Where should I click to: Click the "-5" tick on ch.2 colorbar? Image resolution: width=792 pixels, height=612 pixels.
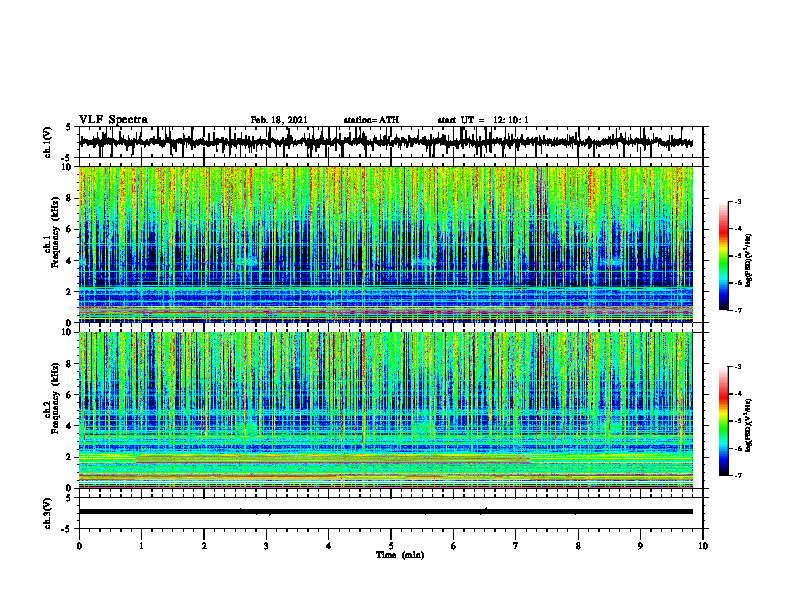click(x=738, y=421)
